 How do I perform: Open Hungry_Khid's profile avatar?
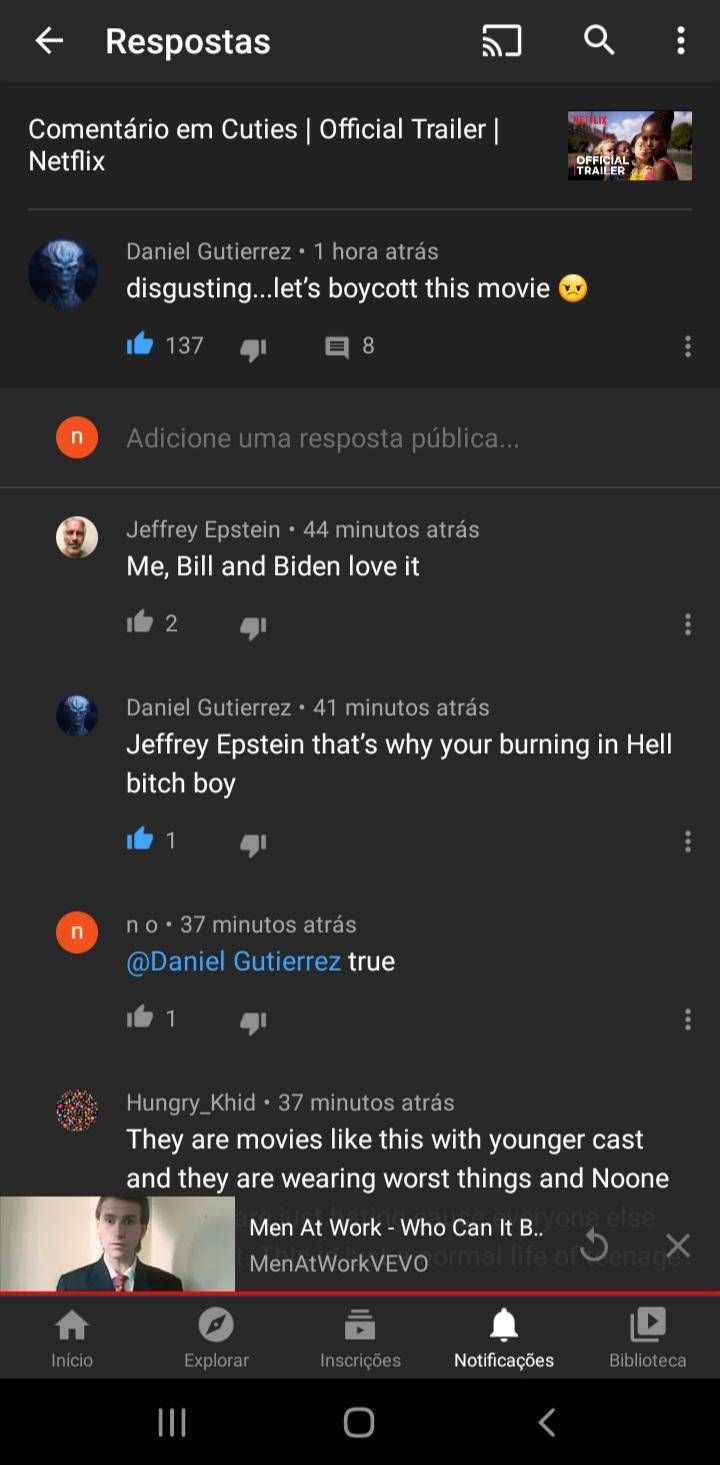77,1110
